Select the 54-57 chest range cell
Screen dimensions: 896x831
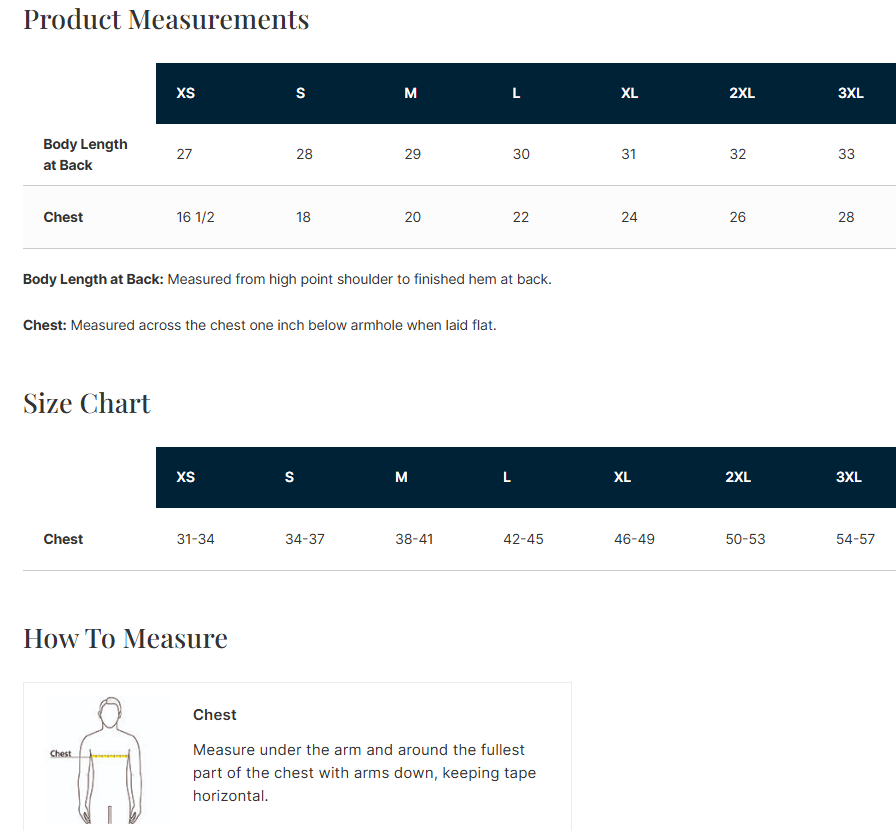pyautogui.click(x=855, y=539)
